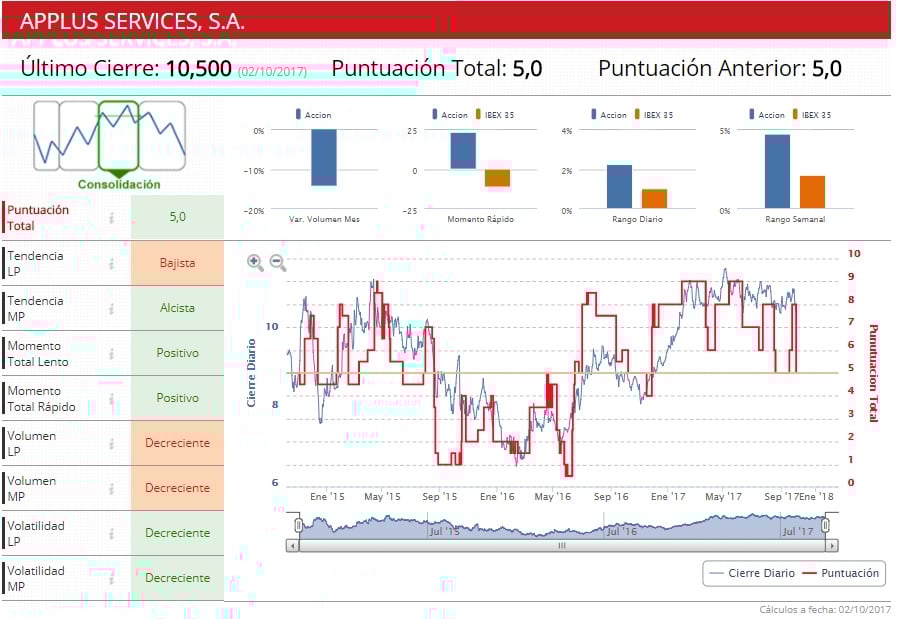Click the Cierre Diario vertical axis title
Viewport: 903px width, 619px height.
click(x=251, y=373)
